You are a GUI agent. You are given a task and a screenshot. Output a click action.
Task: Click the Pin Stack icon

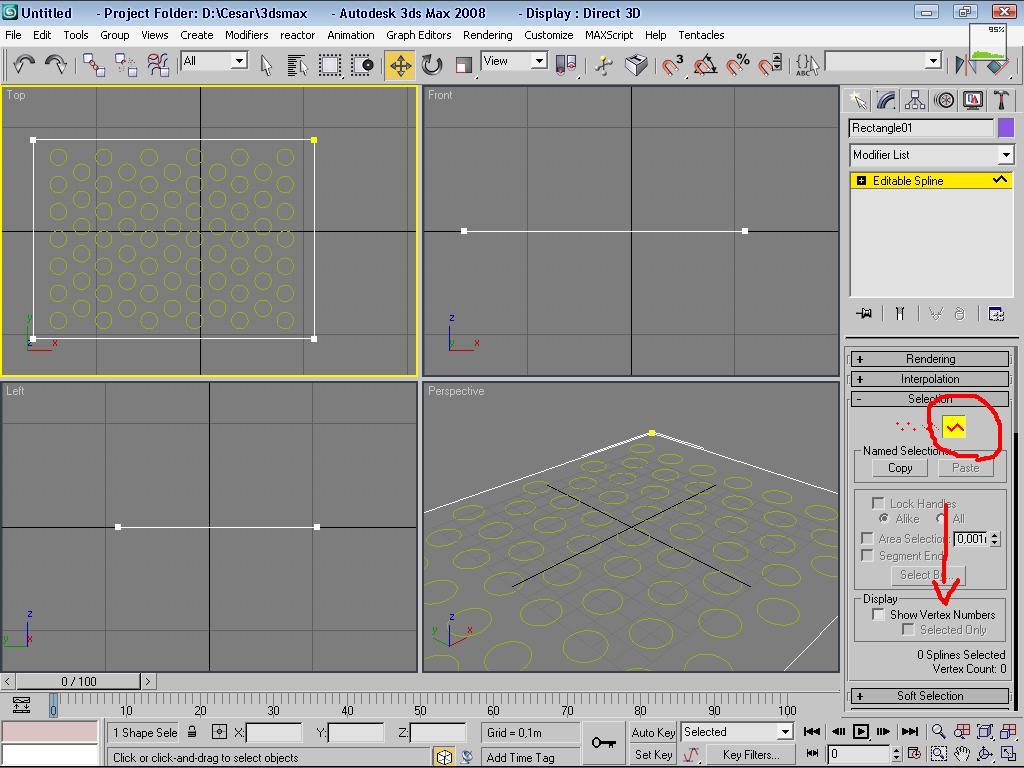pyautogui.click(x=863, y=313)
